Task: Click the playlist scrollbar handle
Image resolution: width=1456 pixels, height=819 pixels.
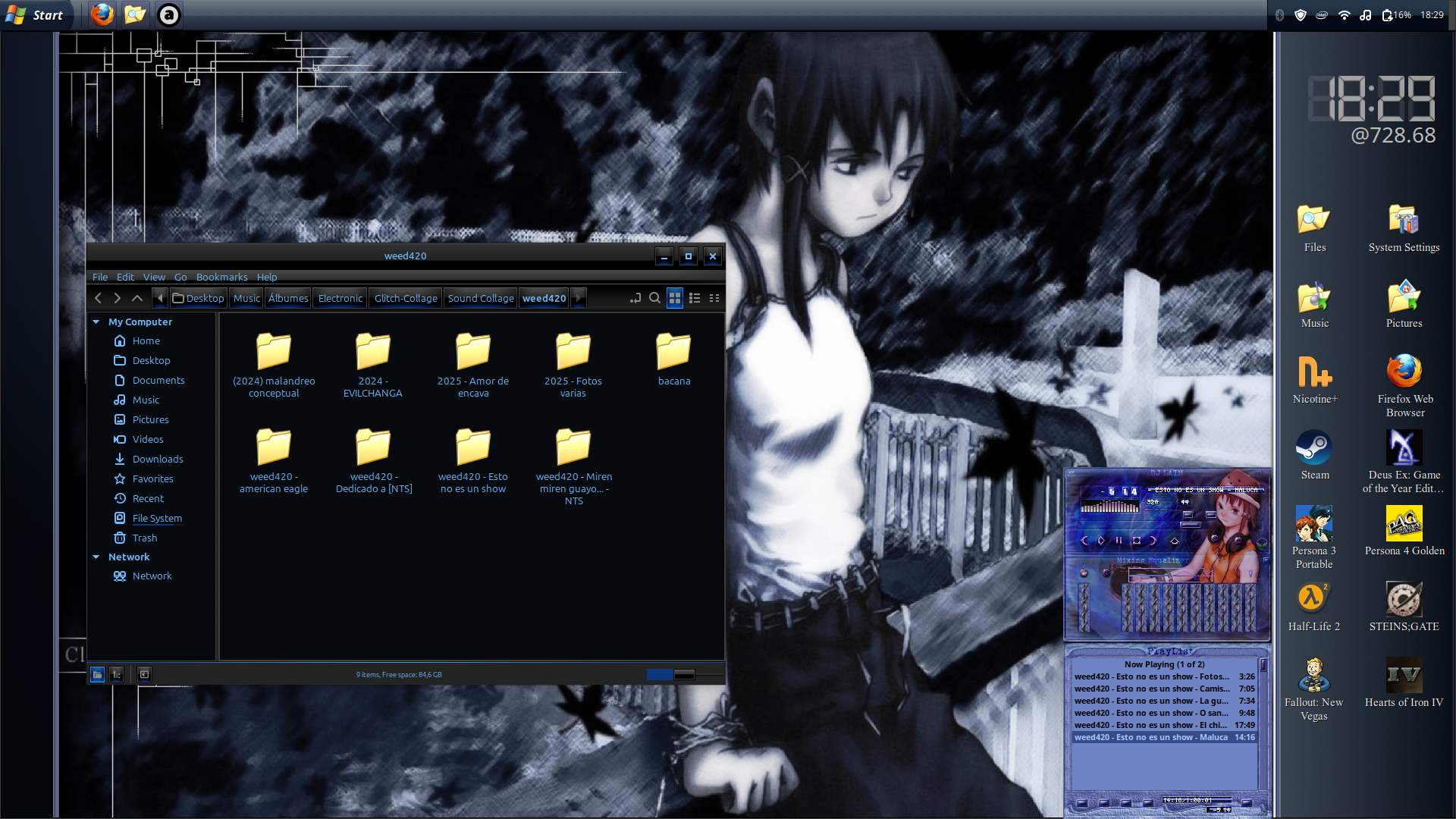Action: 1263,665
